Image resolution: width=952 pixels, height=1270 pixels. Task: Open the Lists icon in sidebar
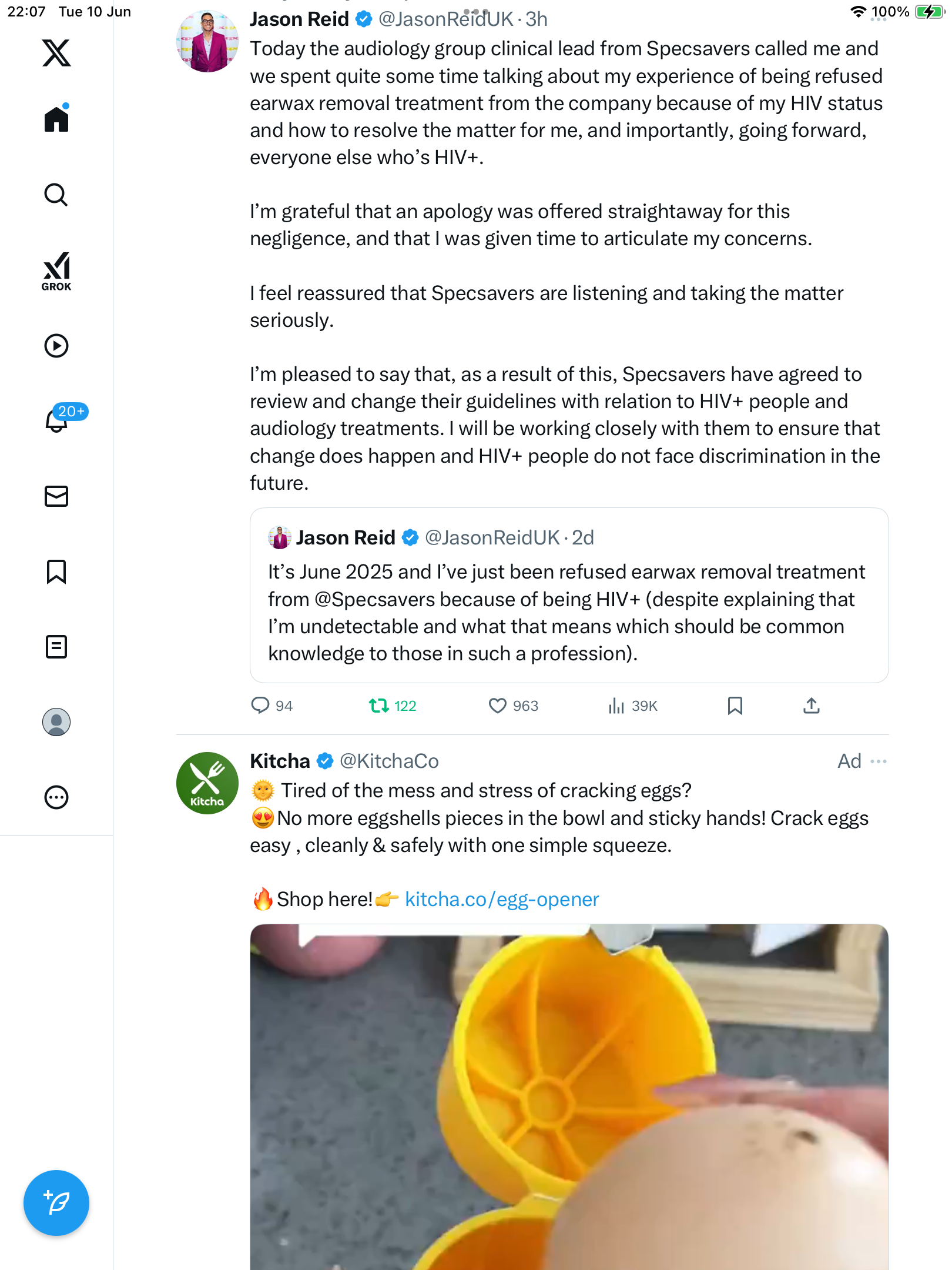(56, 647)
